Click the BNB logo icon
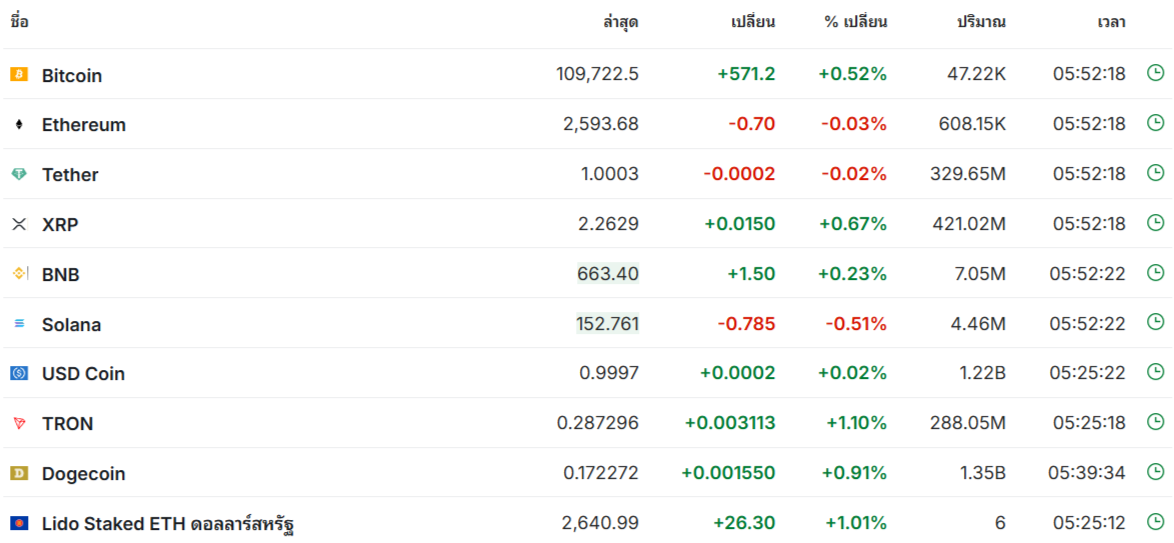 19,273
